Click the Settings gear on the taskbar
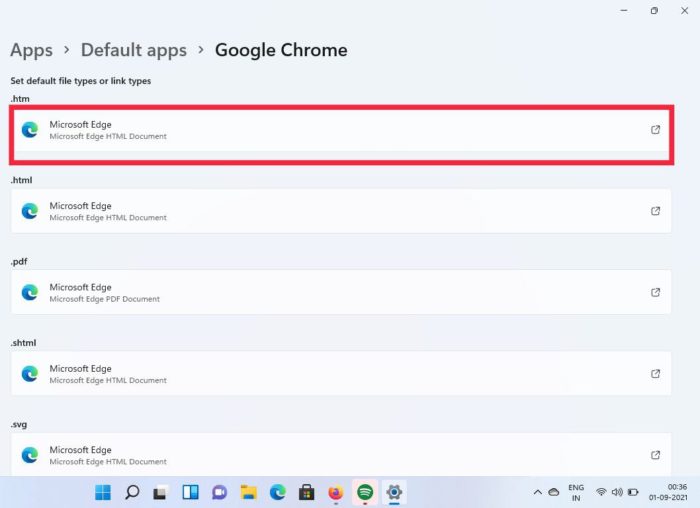This screenshot has width=700, height=508. 394,492
